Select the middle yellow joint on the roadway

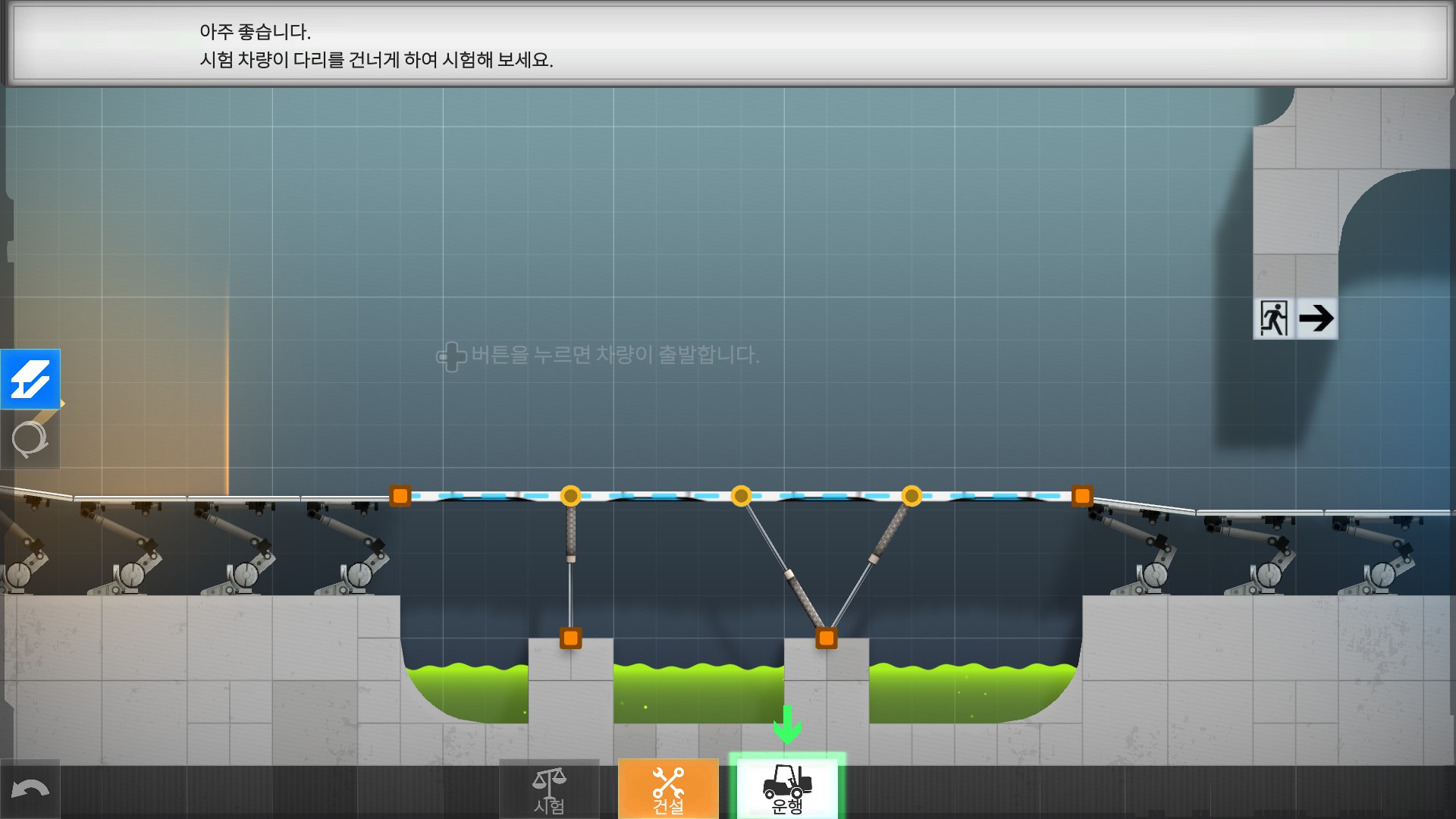[x=741, y=496]
